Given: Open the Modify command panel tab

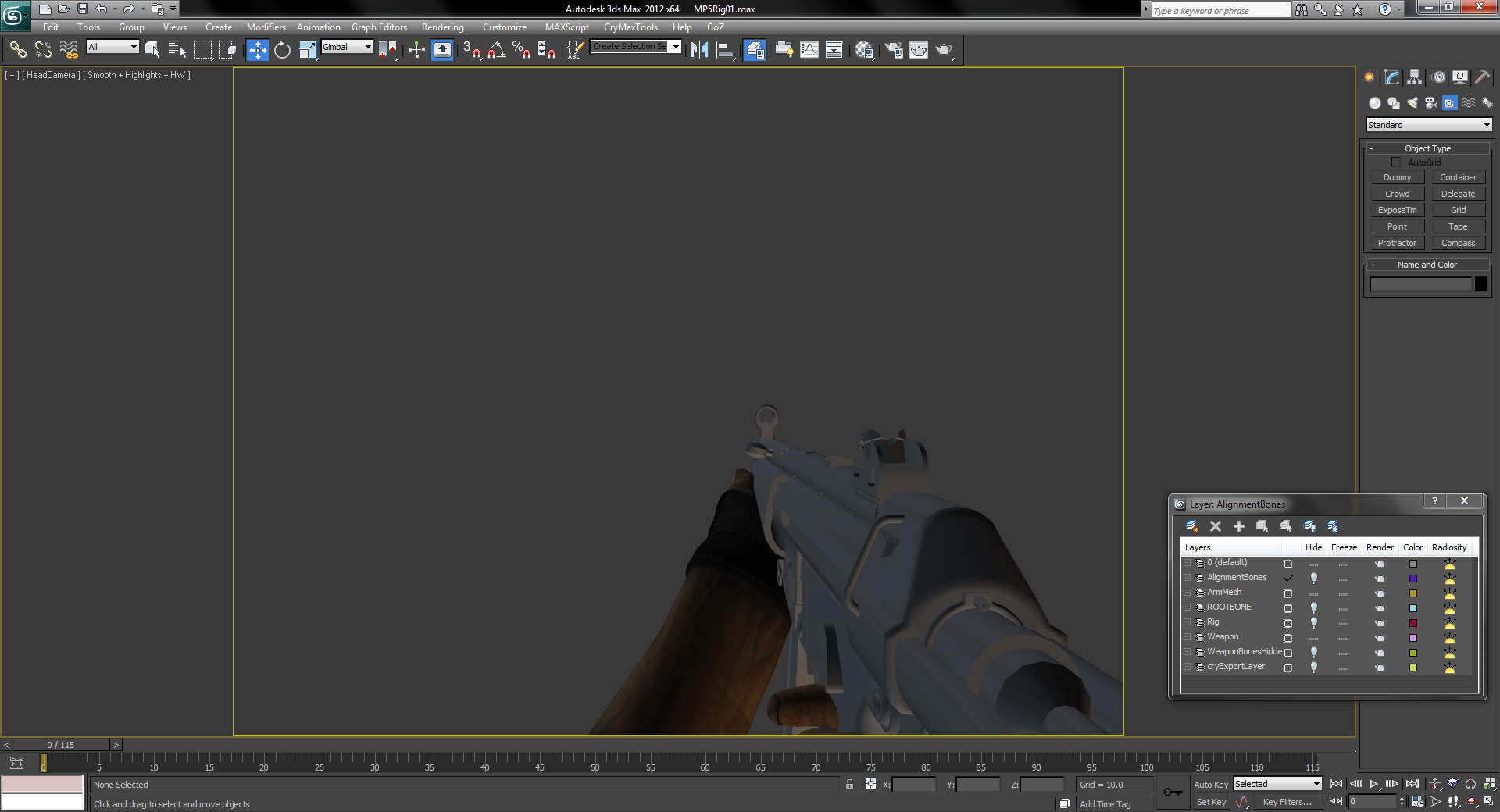Looking at the screenshot, I should (x=1392, y=77).
